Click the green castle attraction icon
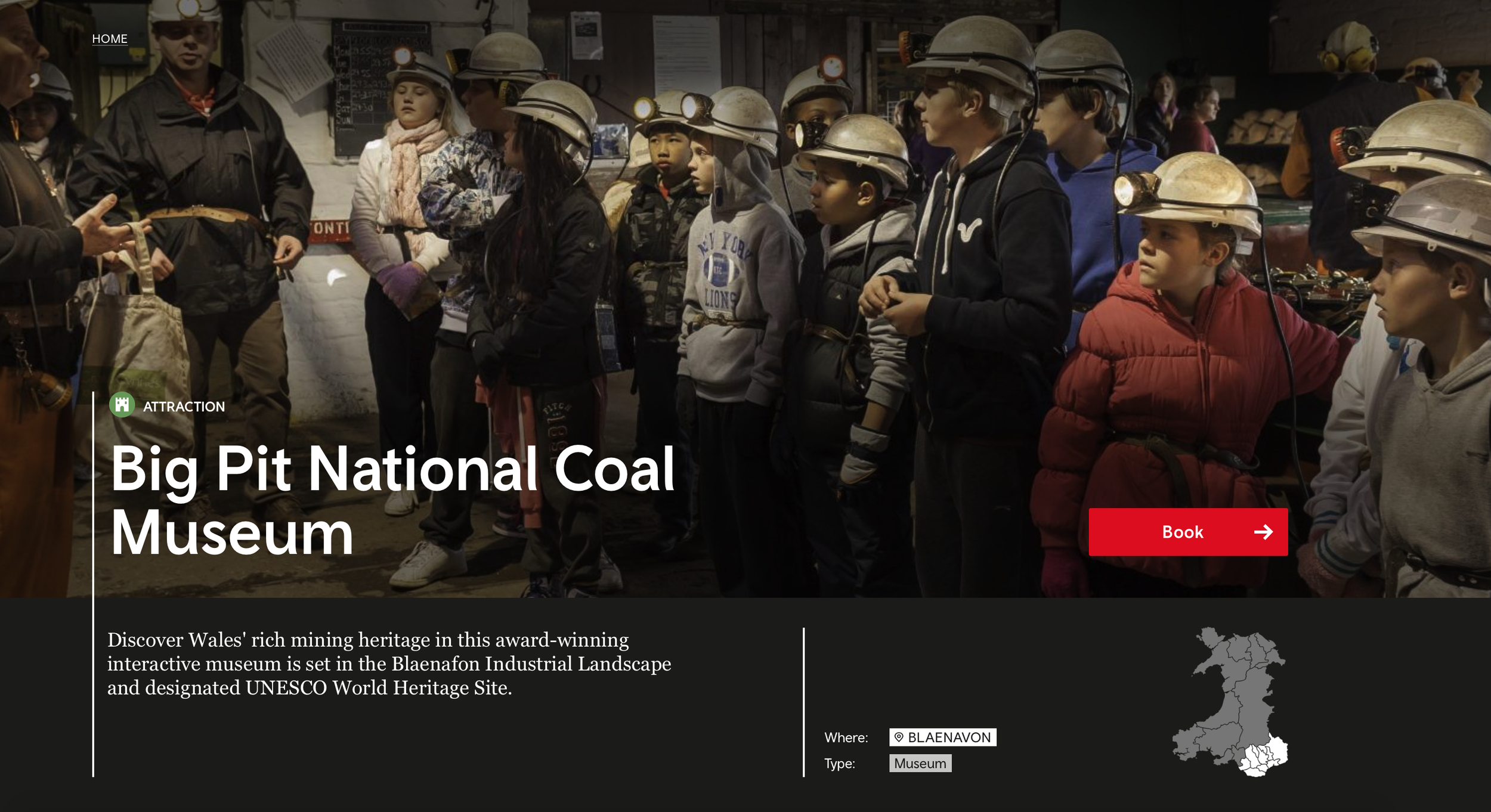The height and width of the screenshot is (812, 1491). pos(122,405)
